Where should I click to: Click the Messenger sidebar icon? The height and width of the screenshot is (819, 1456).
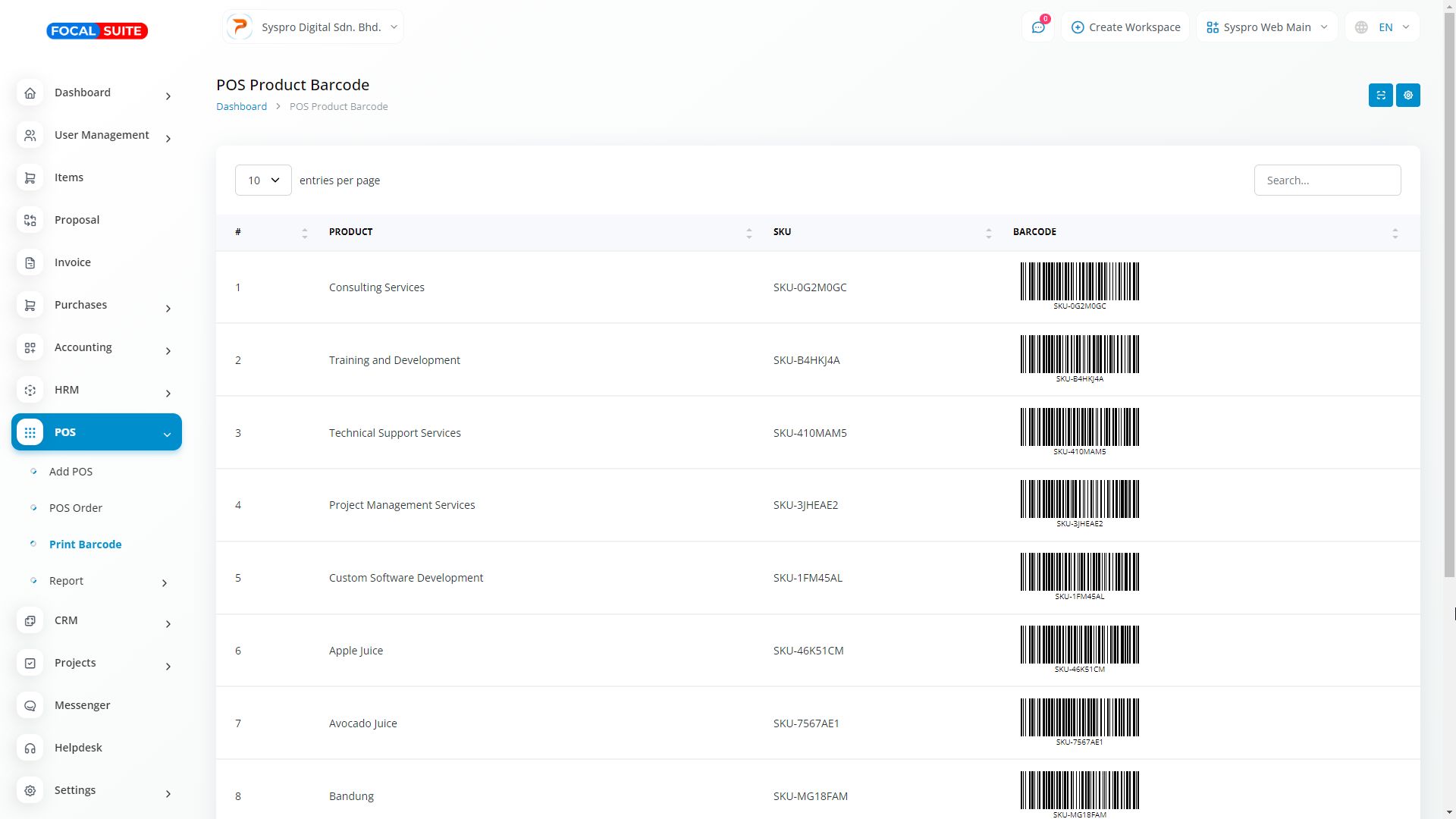[30, 705]
